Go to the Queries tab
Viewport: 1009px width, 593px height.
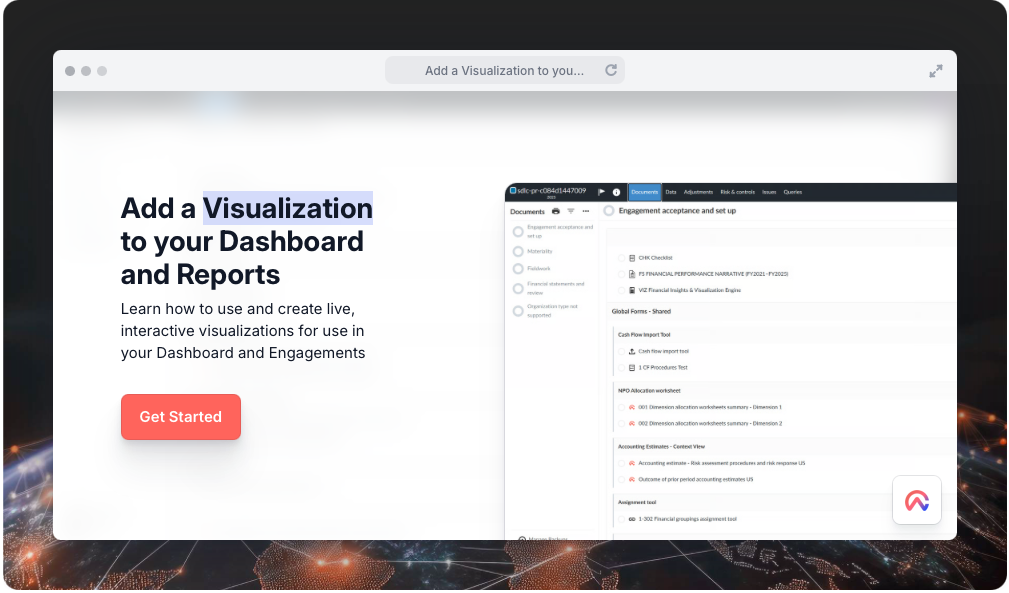pyautogui.click(x=793, y=192)
